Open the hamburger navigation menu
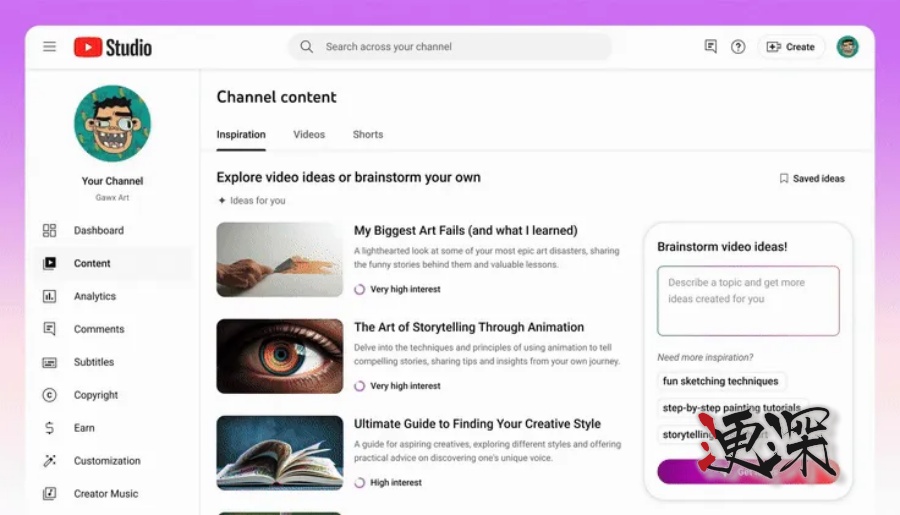Viewport: 900px width, 515px height. pos(49,47)
